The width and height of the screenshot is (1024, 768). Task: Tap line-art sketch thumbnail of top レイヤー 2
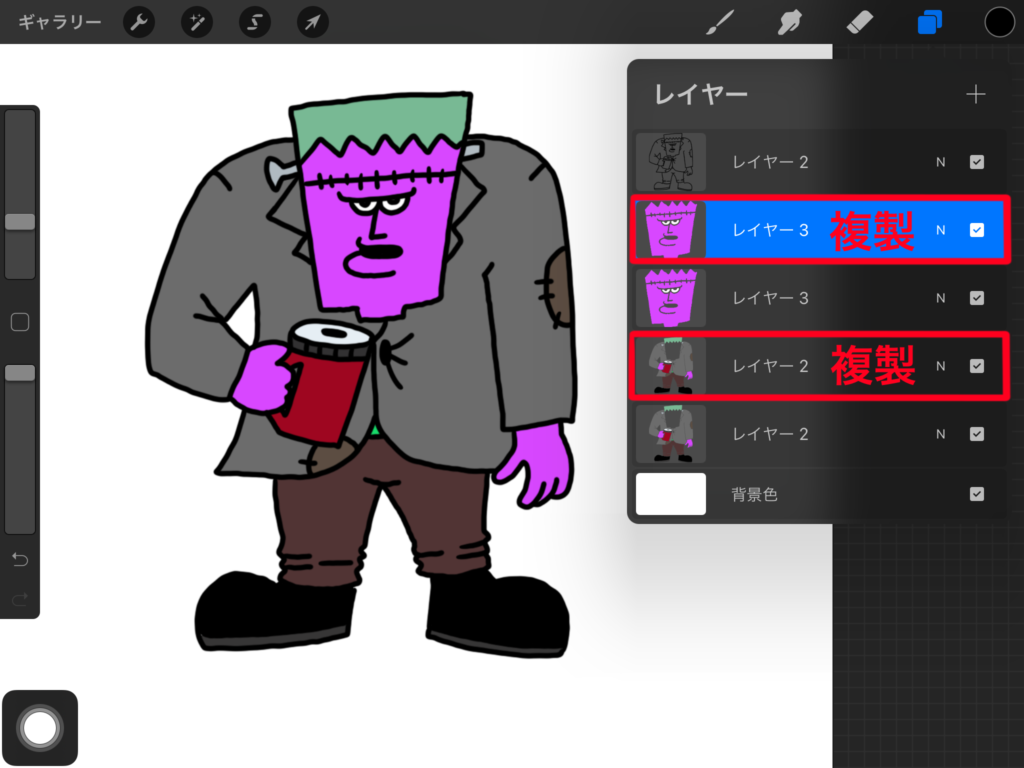671,162
